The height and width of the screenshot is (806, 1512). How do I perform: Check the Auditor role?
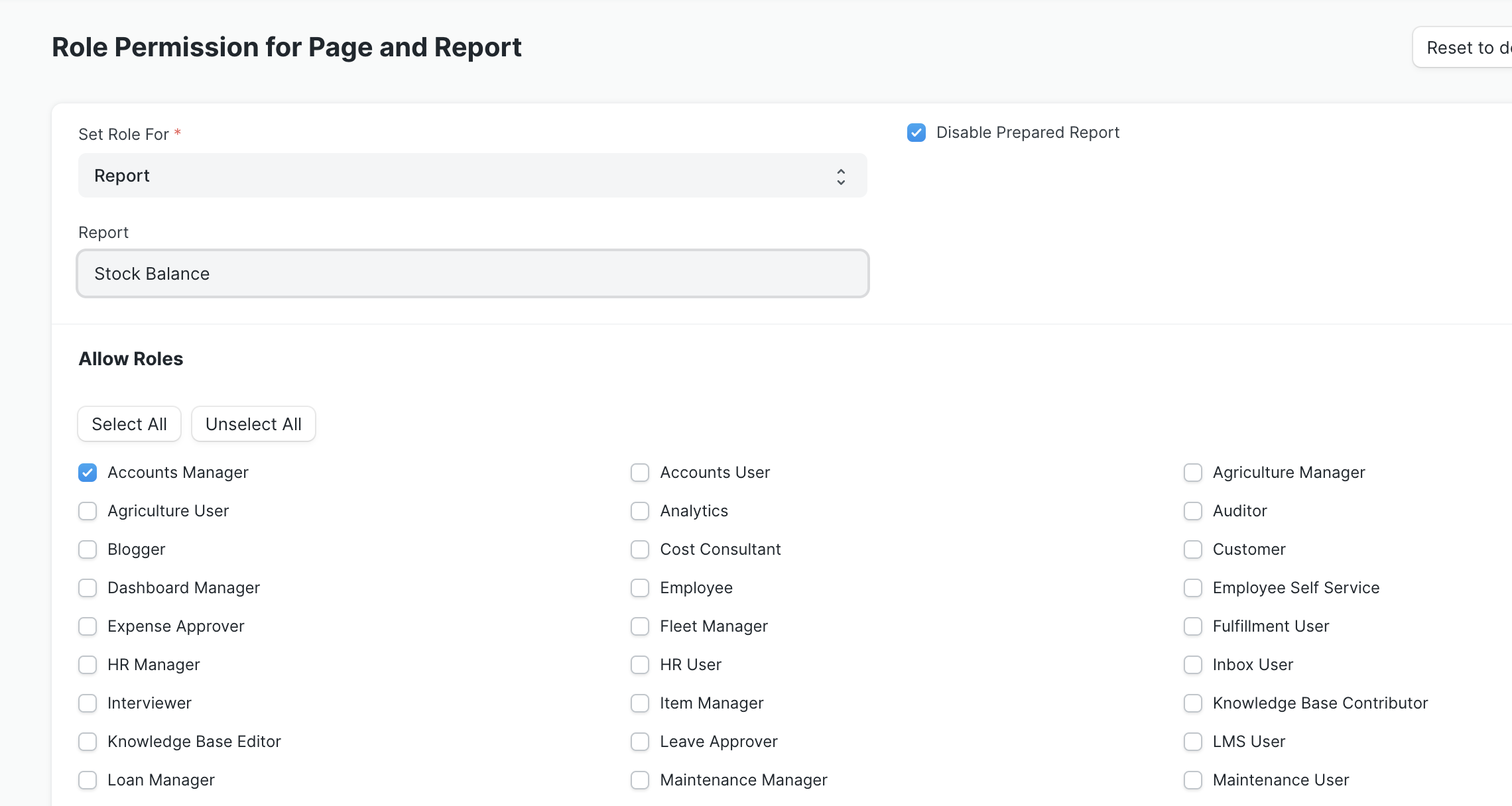[1193, 510]
